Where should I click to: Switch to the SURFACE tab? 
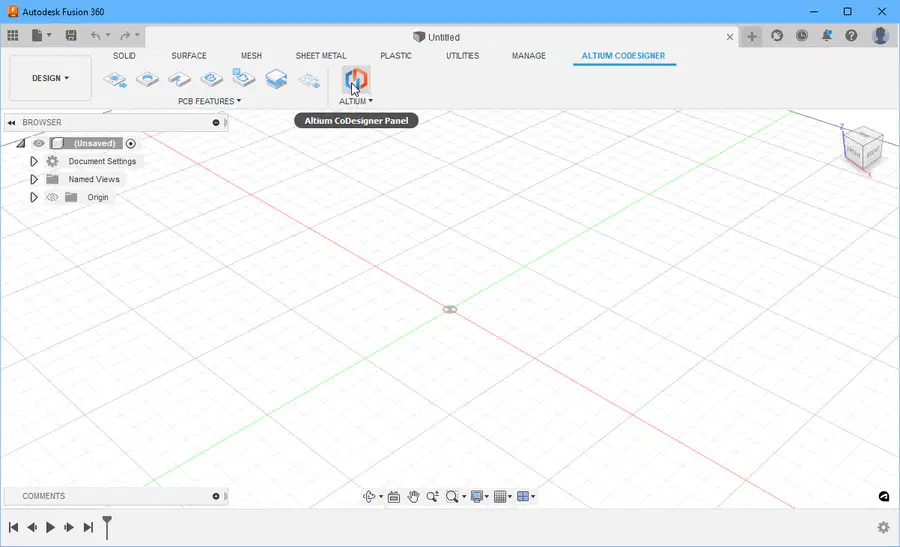point(189,56)
